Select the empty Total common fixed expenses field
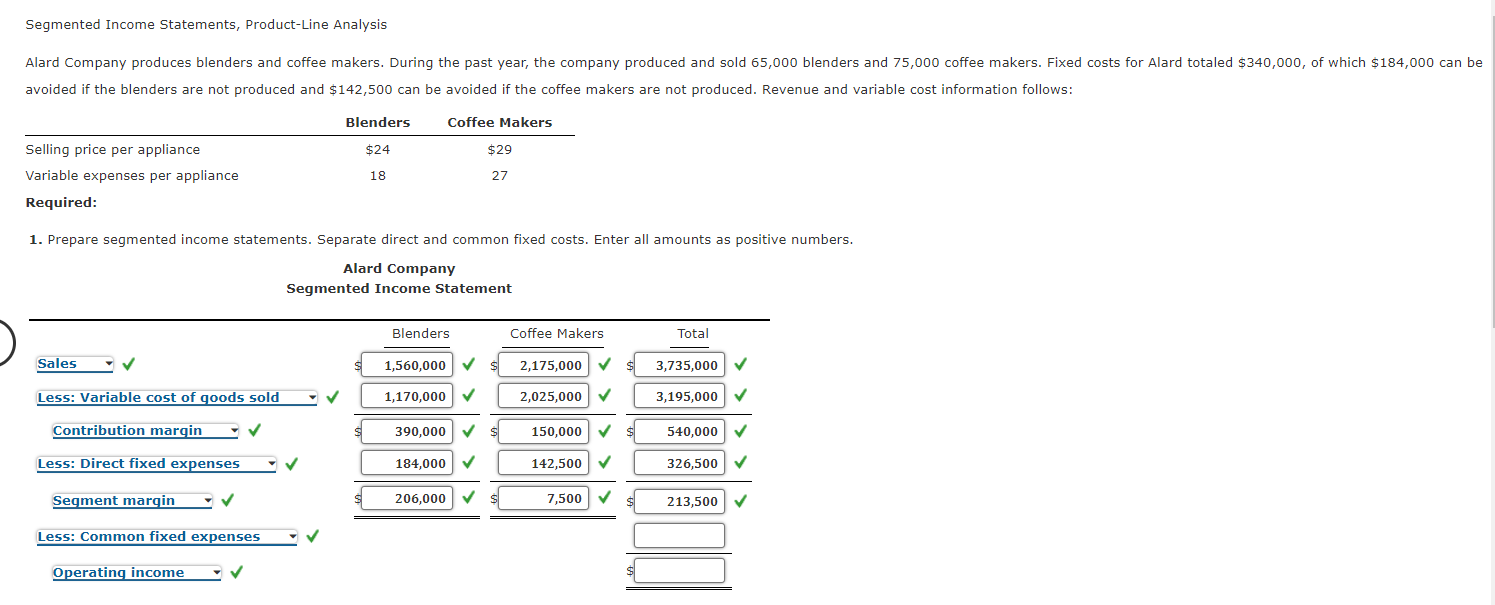This screenshot has width=1495, height=605. pyautogui.click(x=679, y=535)
